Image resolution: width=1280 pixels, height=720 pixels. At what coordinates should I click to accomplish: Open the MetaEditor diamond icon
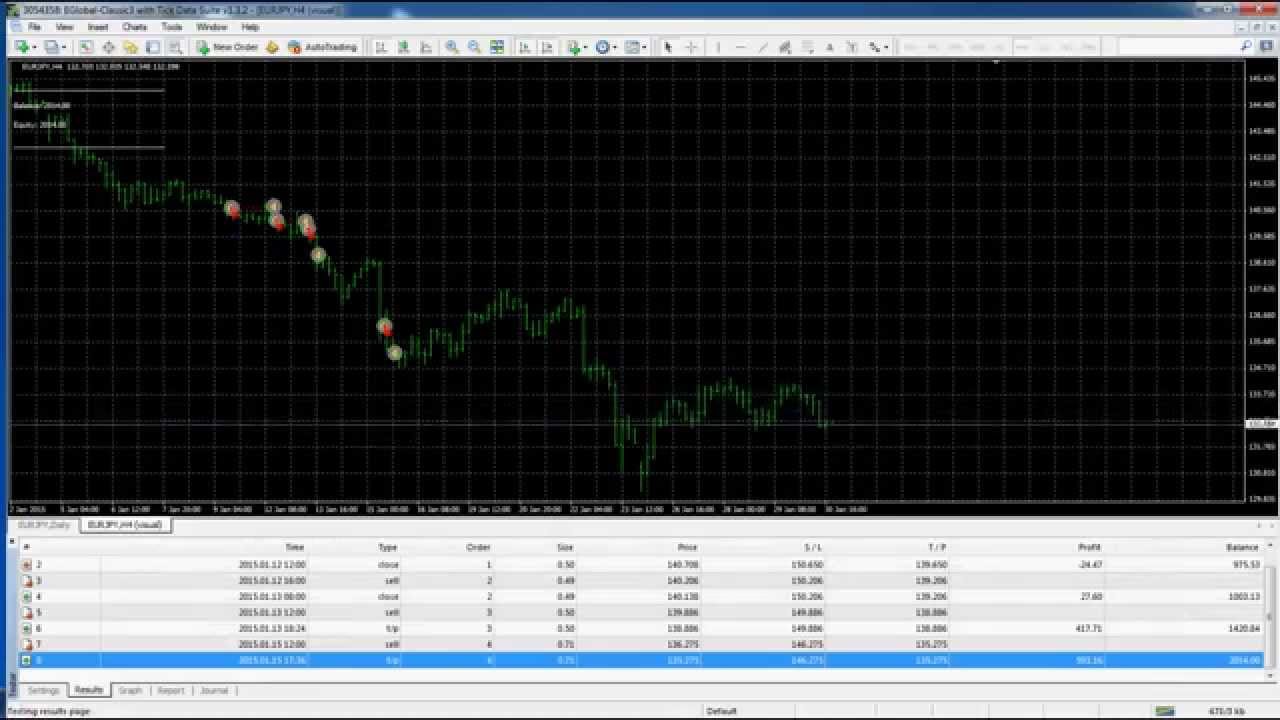(272, 47)
